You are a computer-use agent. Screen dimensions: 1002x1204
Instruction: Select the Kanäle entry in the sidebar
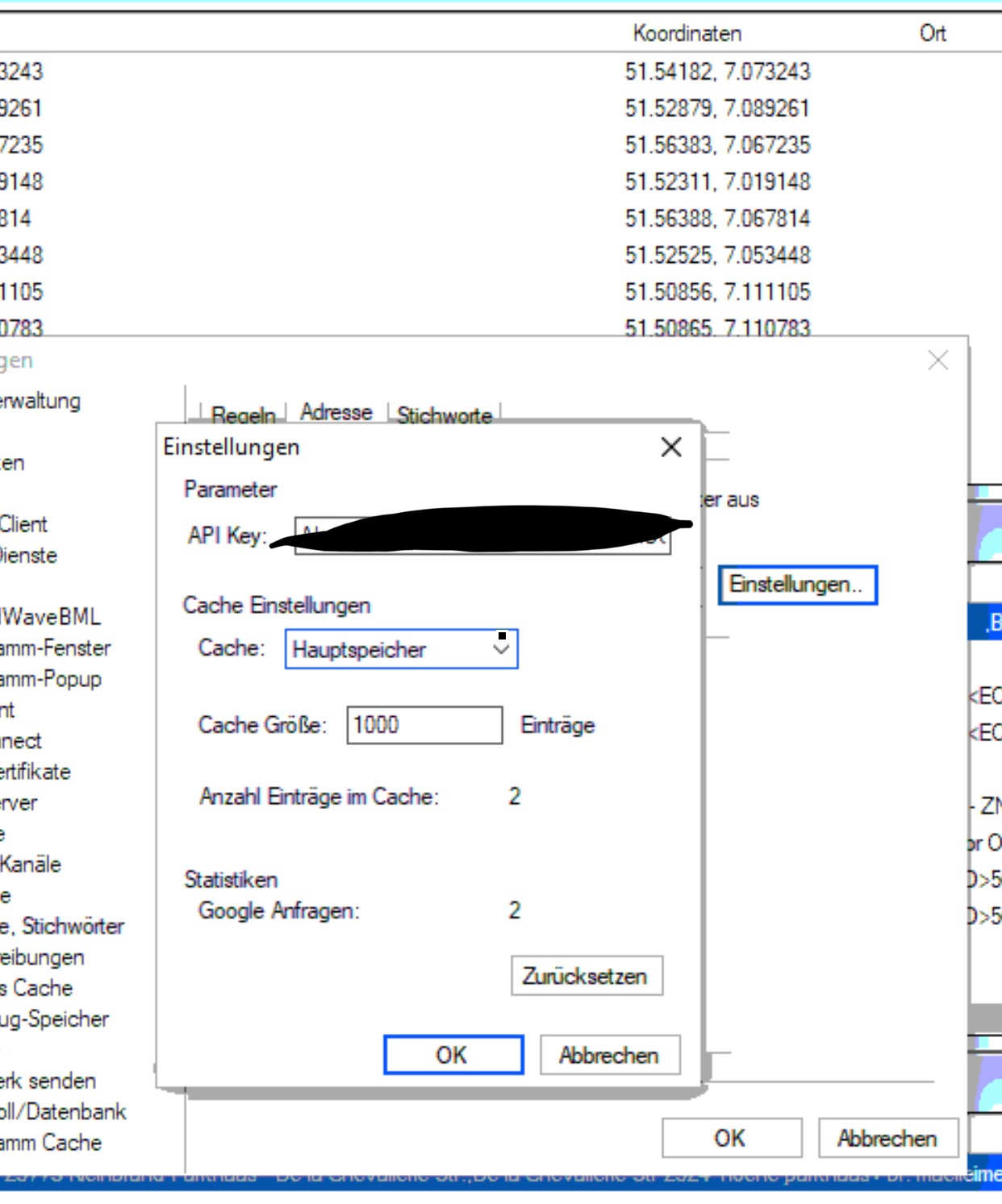(31, 864)
